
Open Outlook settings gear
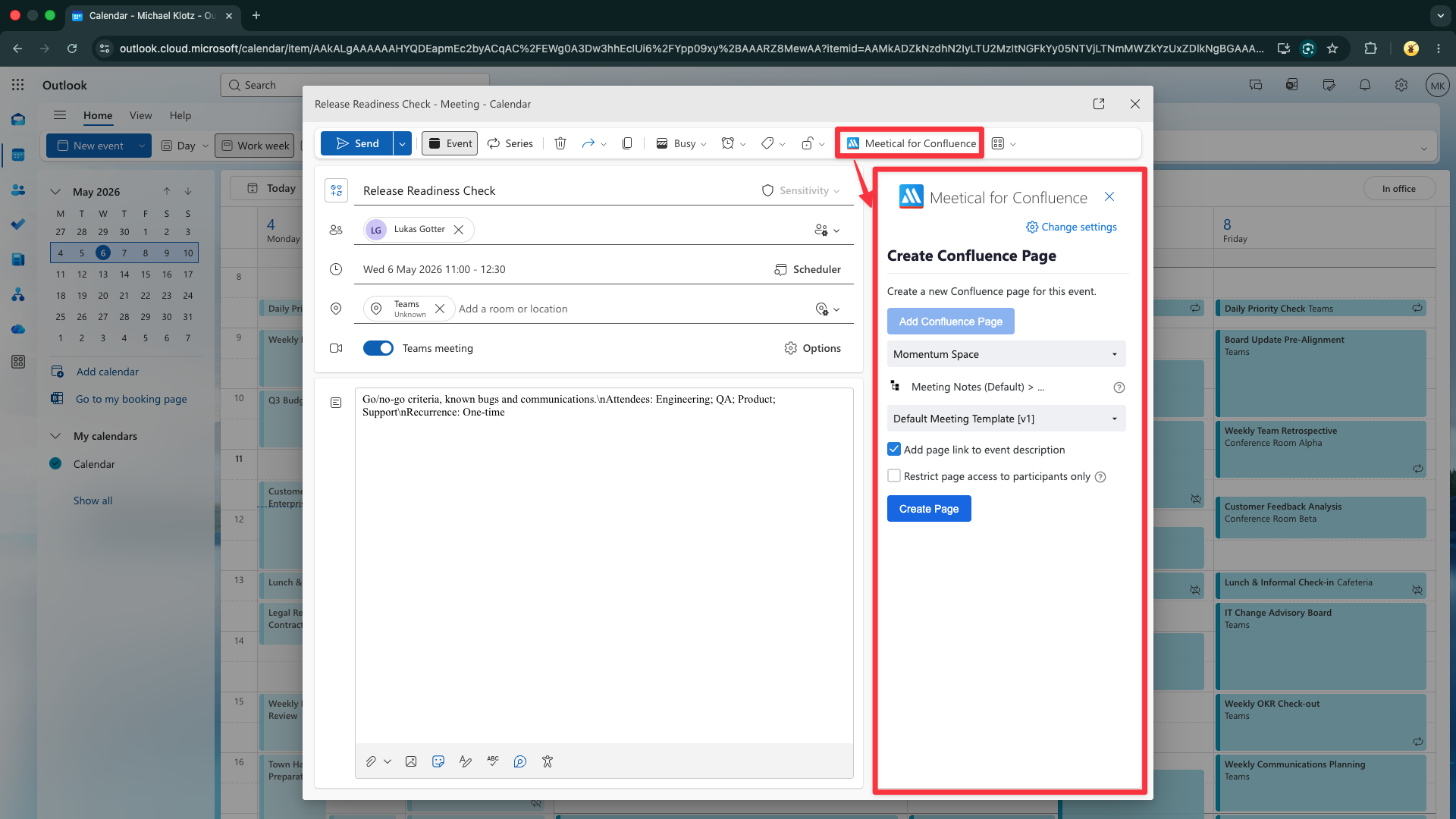tap(1401, 85)
